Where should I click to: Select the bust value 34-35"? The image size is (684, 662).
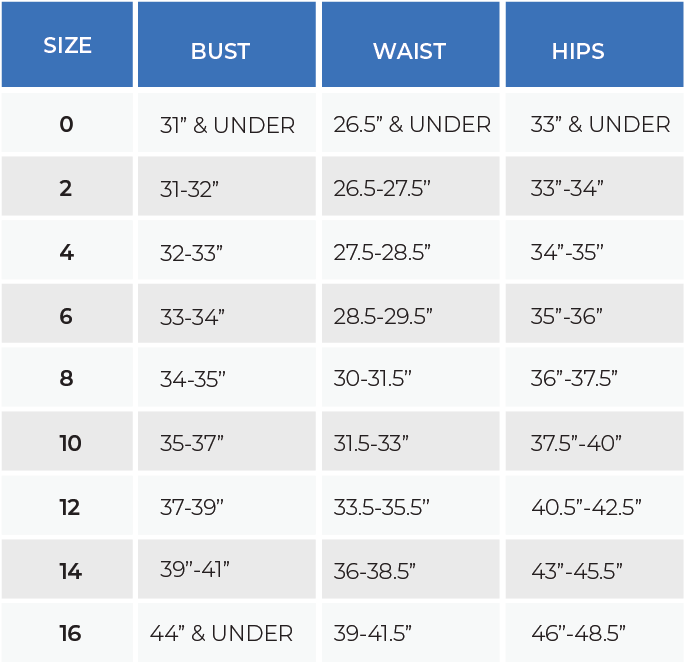193,380
